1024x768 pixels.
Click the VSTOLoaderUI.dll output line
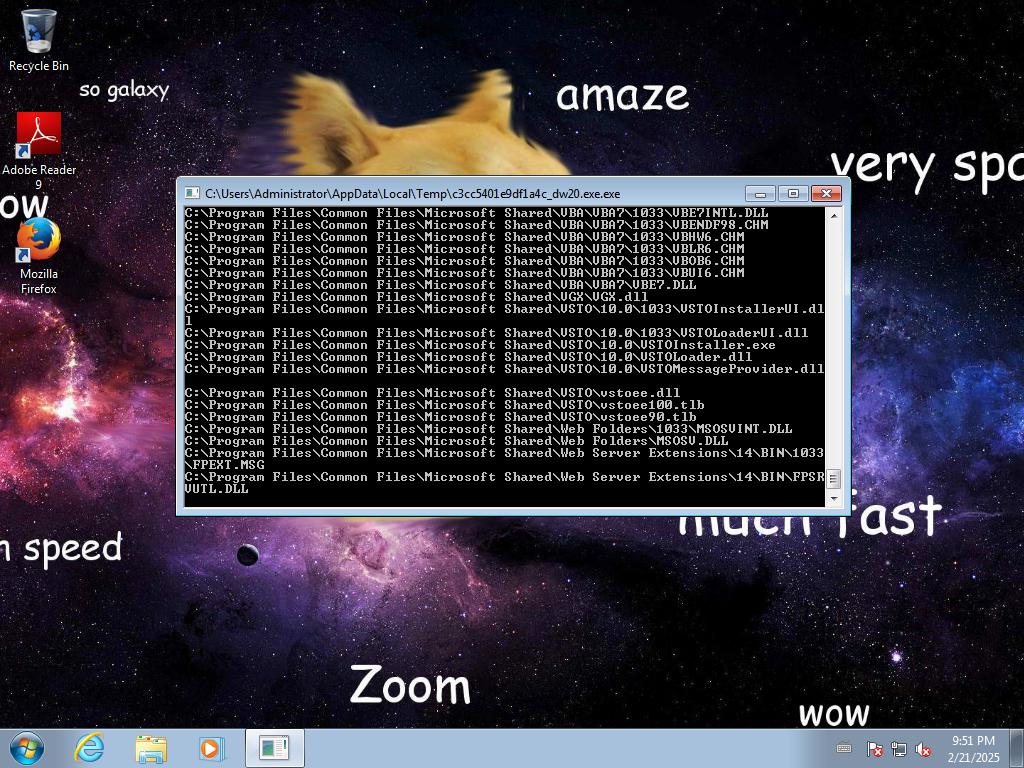click(x=496, y=333)
